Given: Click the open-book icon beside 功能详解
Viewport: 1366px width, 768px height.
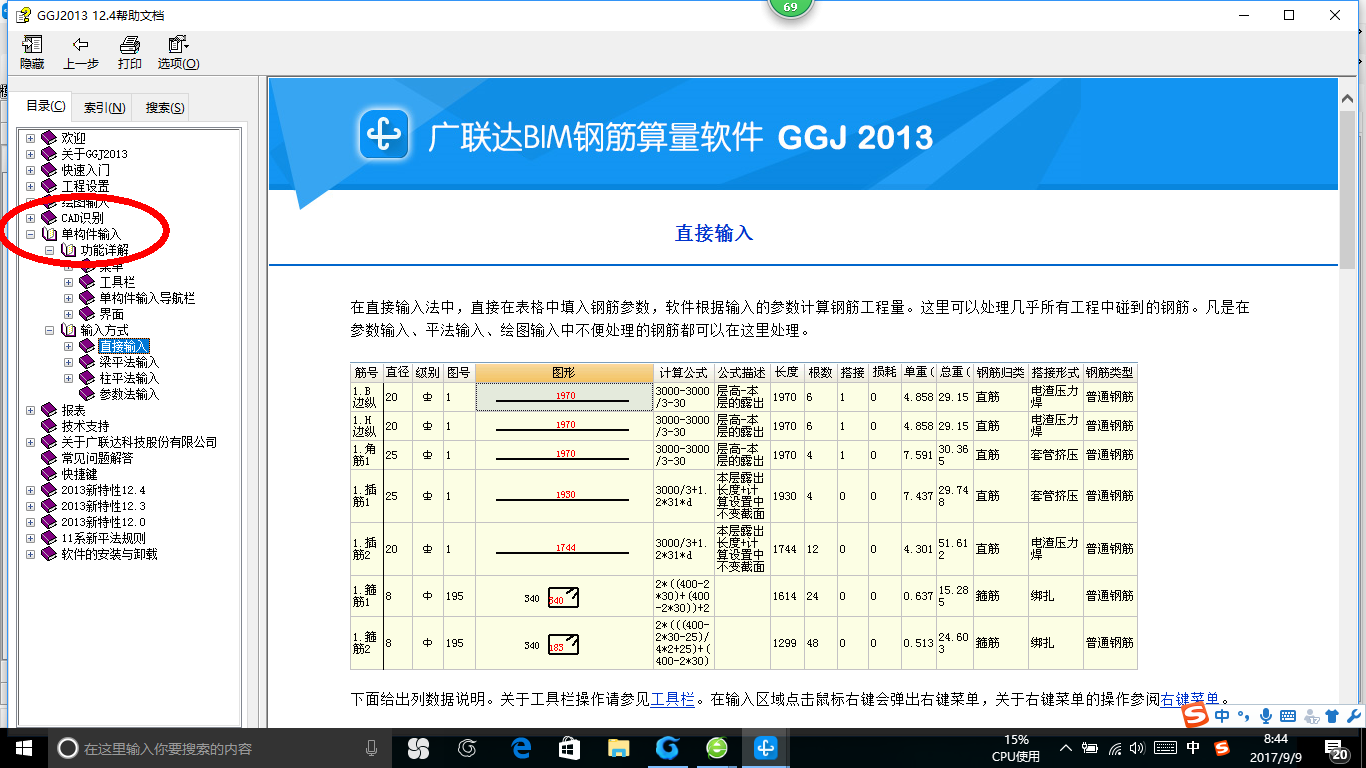Looking at the screenshot, I should click(68, 250).
